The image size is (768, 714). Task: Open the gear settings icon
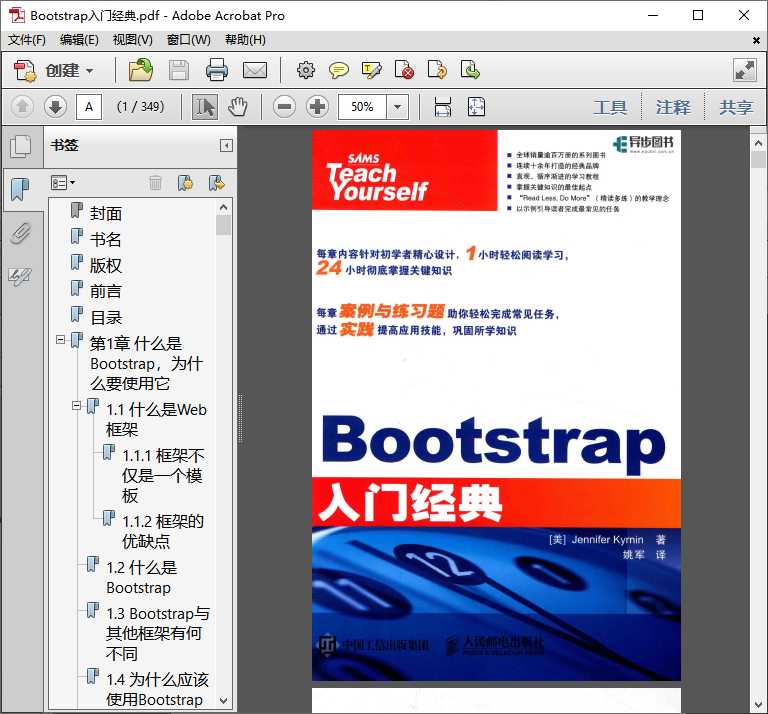306,70
